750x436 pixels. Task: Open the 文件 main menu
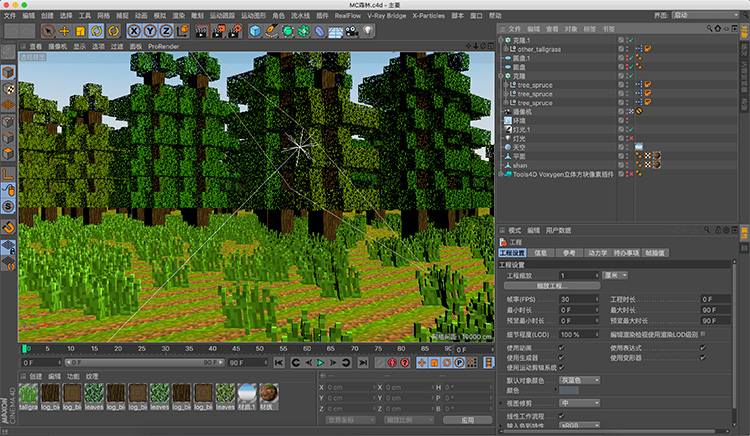(10, 15)
